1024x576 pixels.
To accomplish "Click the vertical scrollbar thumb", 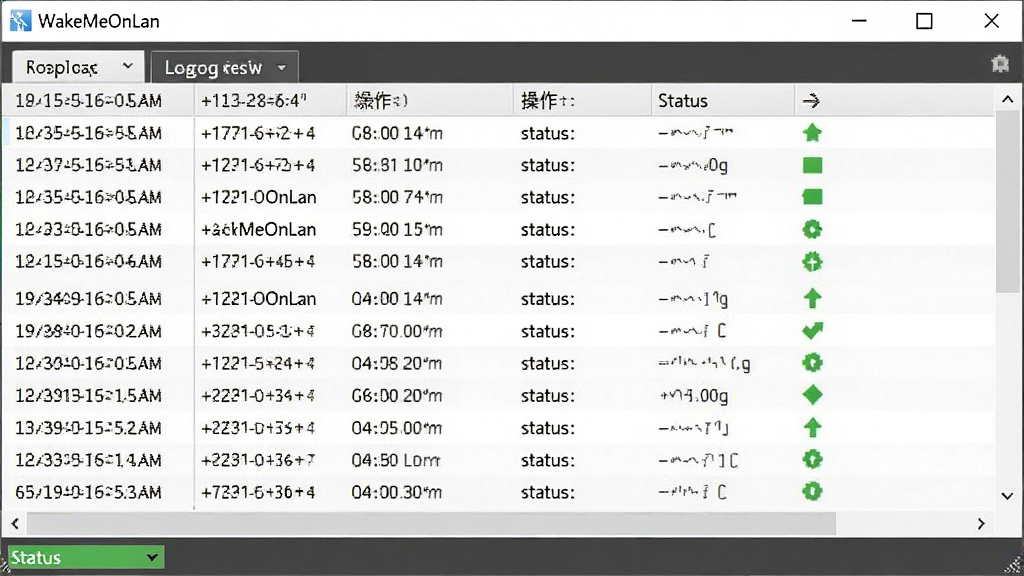I will (1008, 201).
